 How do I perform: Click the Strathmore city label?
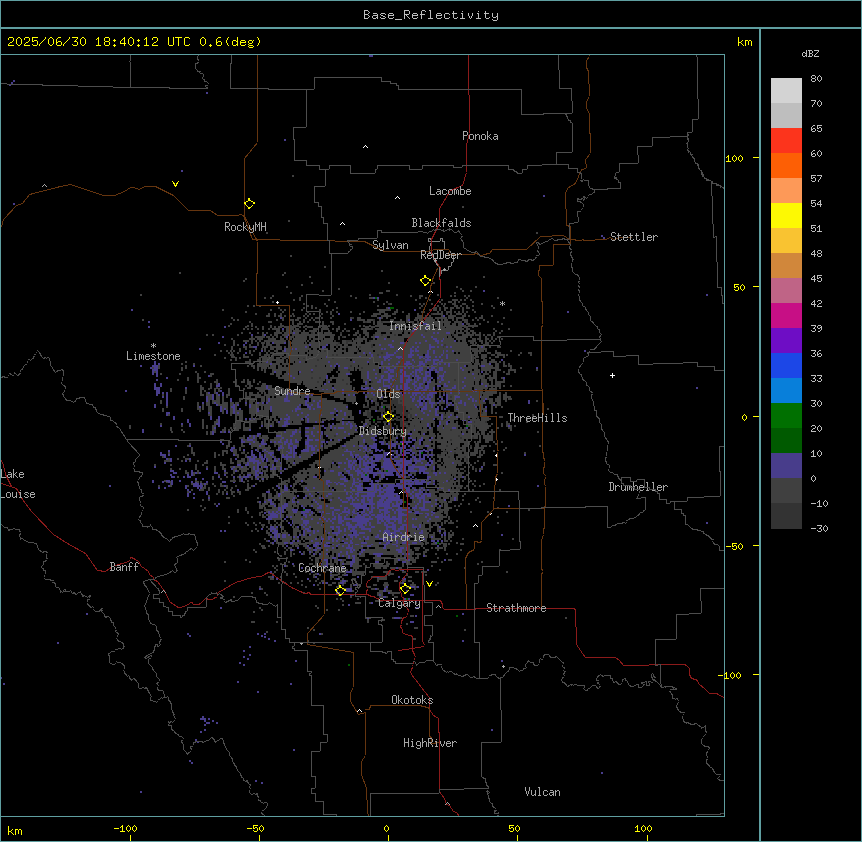[x=516, y=608]
